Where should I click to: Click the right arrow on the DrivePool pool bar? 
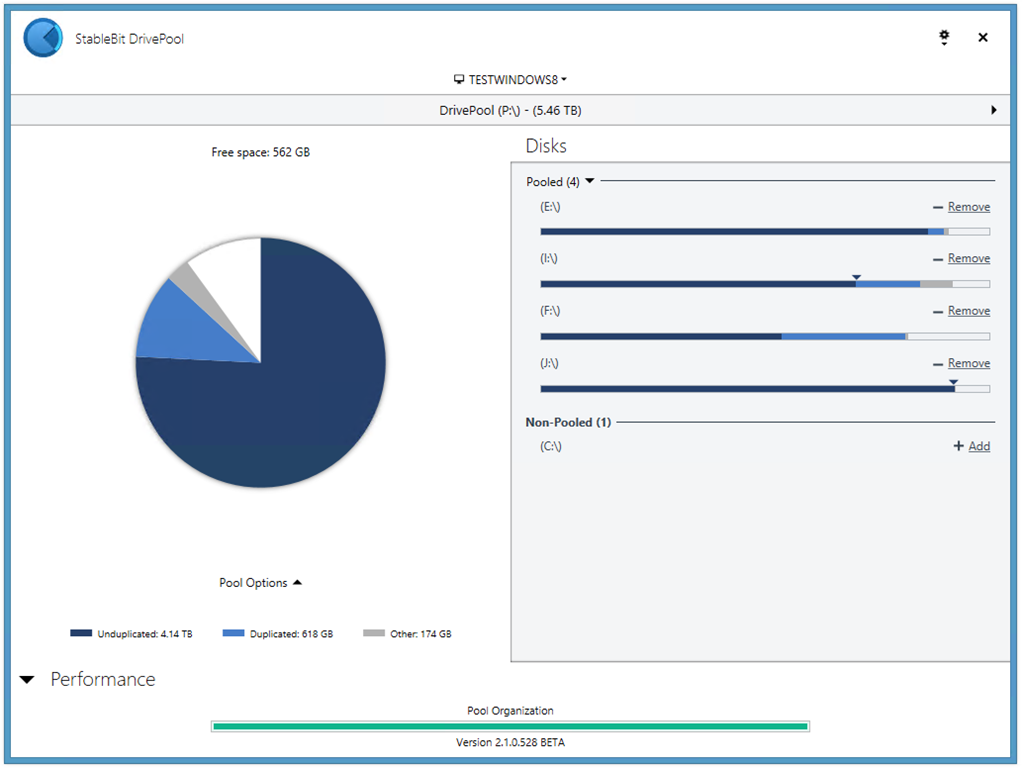pos(993,110)
